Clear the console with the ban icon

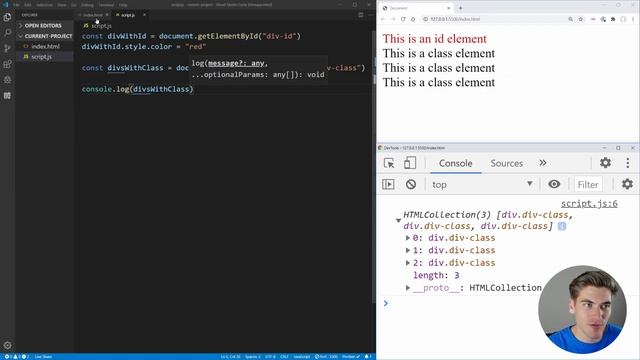(411, 184)
